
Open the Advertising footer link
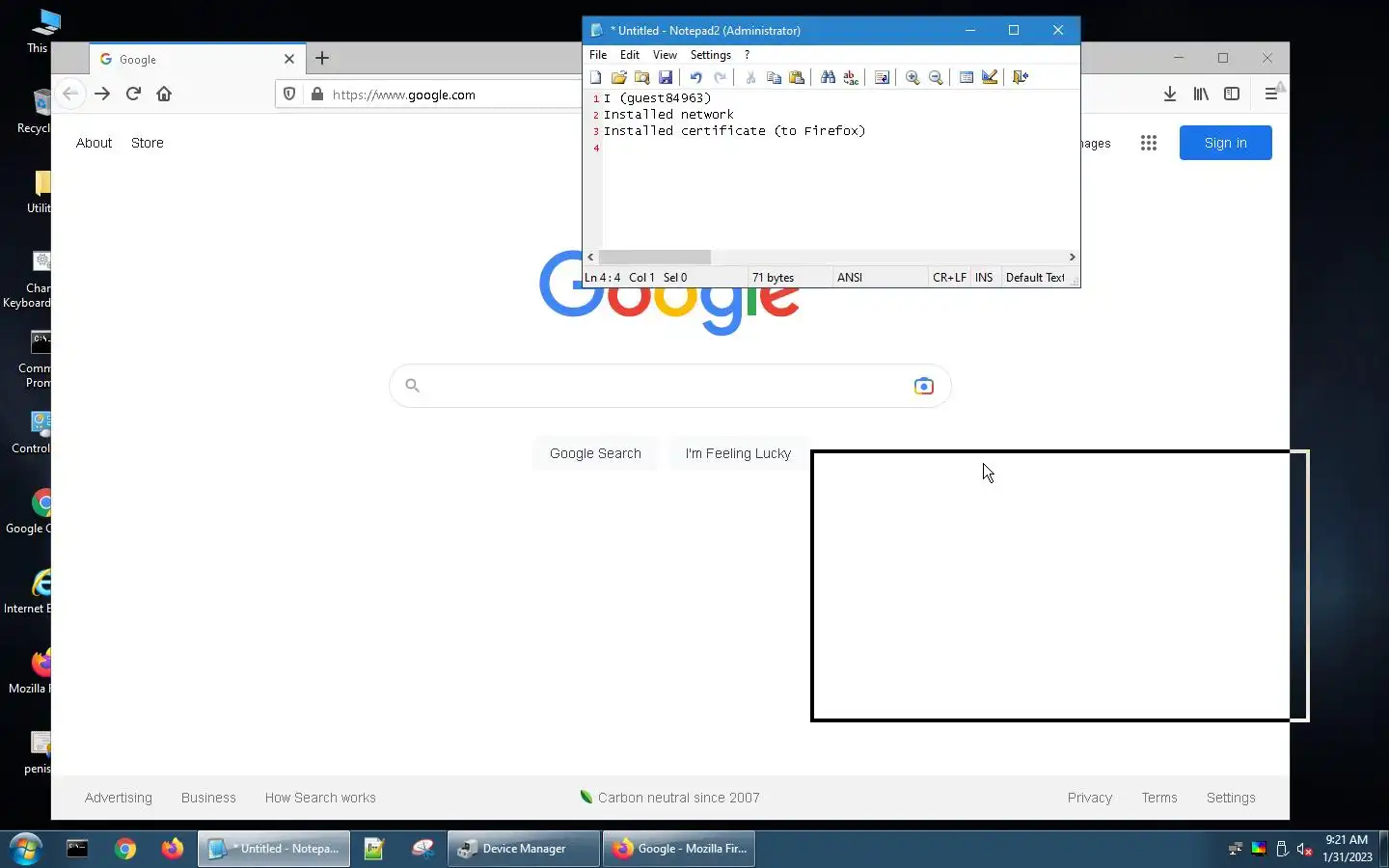119,798
